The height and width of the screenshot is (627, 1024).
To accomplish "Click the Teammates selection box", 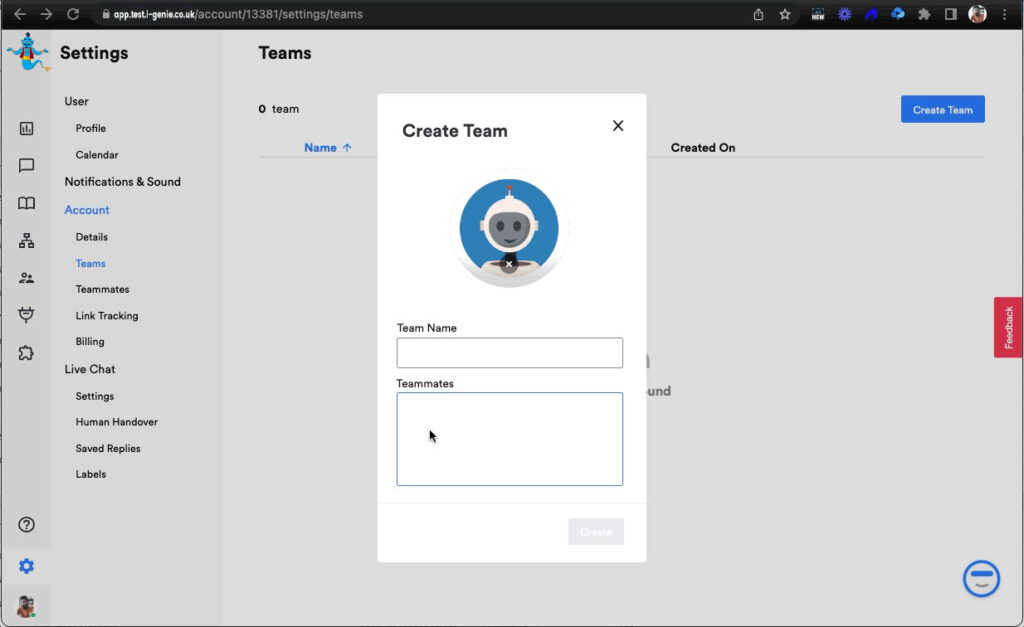I will pyautogui.click(x=509, y=439).
